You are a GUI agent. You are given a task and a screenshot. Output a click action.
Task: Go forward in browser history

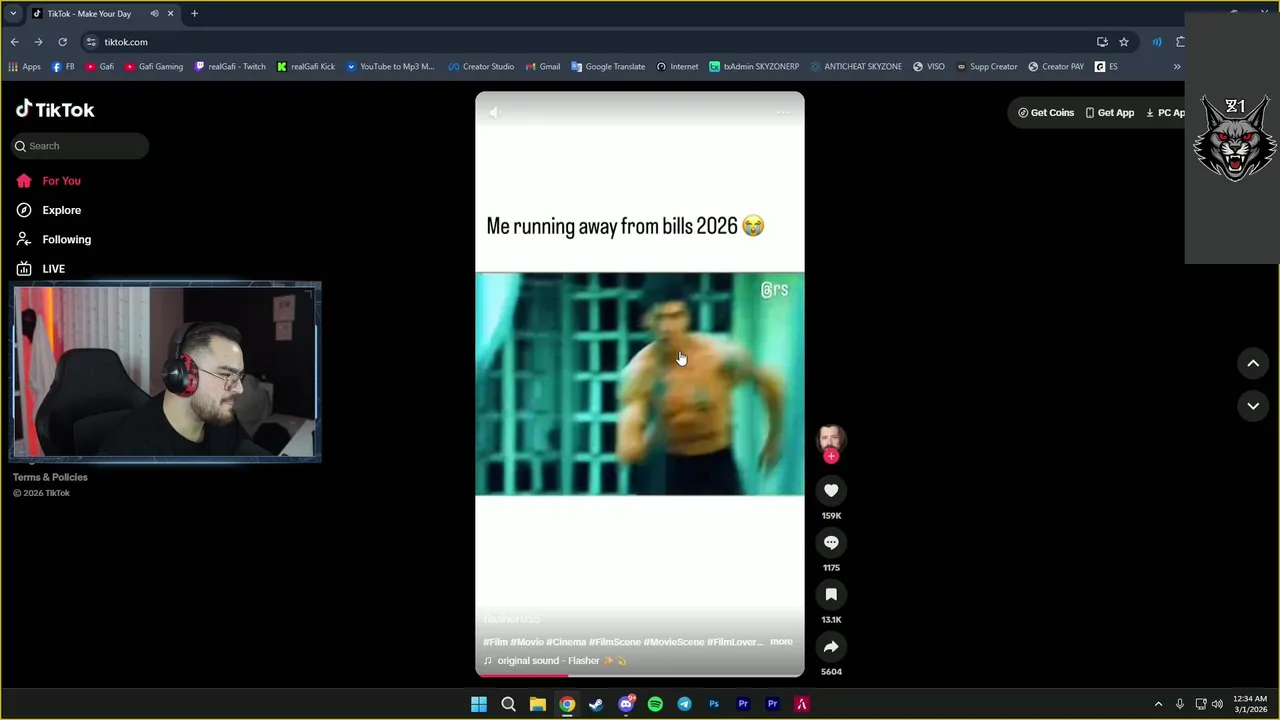click(38, 42)
